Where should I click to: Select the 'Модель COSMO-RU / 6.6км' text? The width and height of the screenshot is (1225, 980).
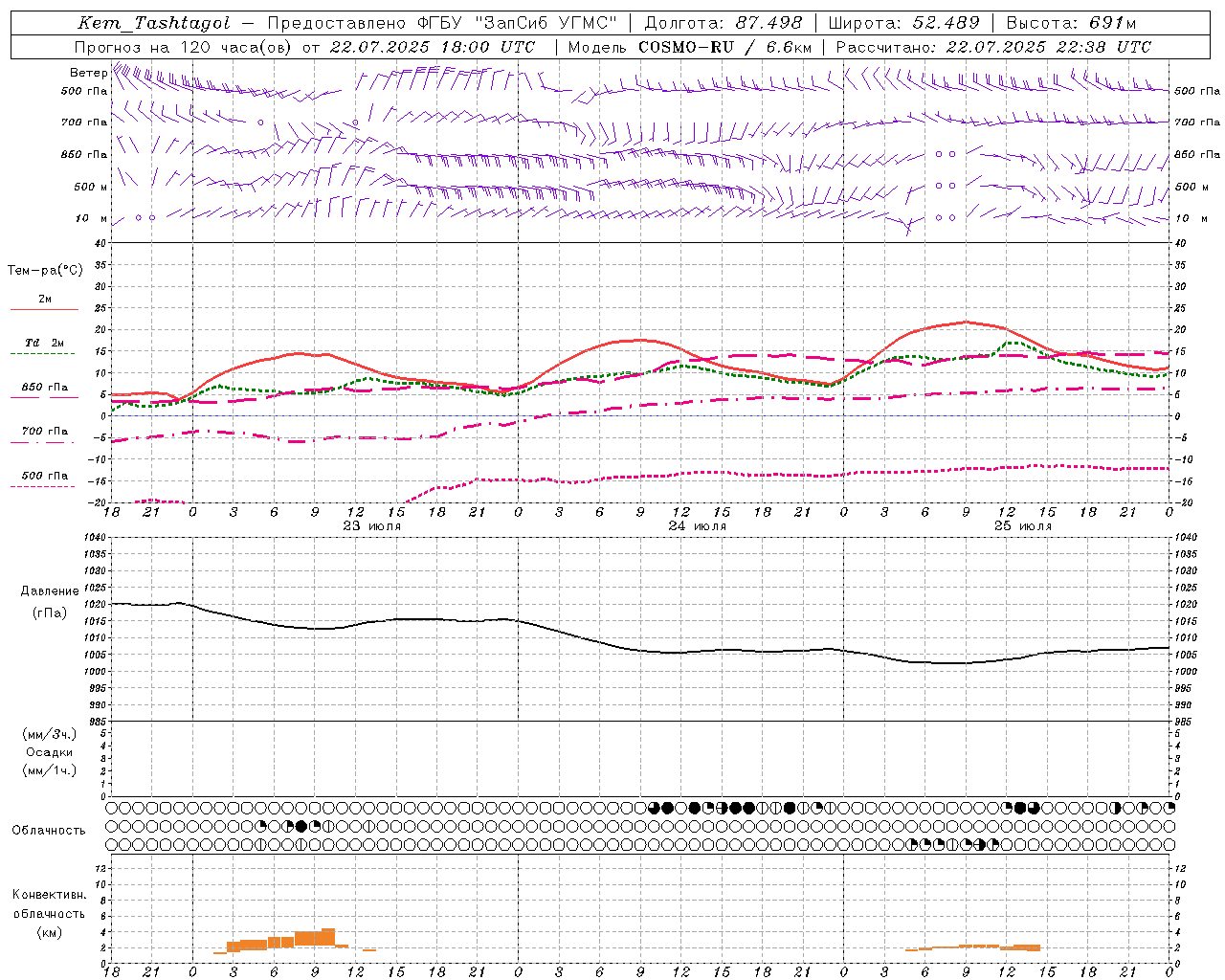coord(689,47)
